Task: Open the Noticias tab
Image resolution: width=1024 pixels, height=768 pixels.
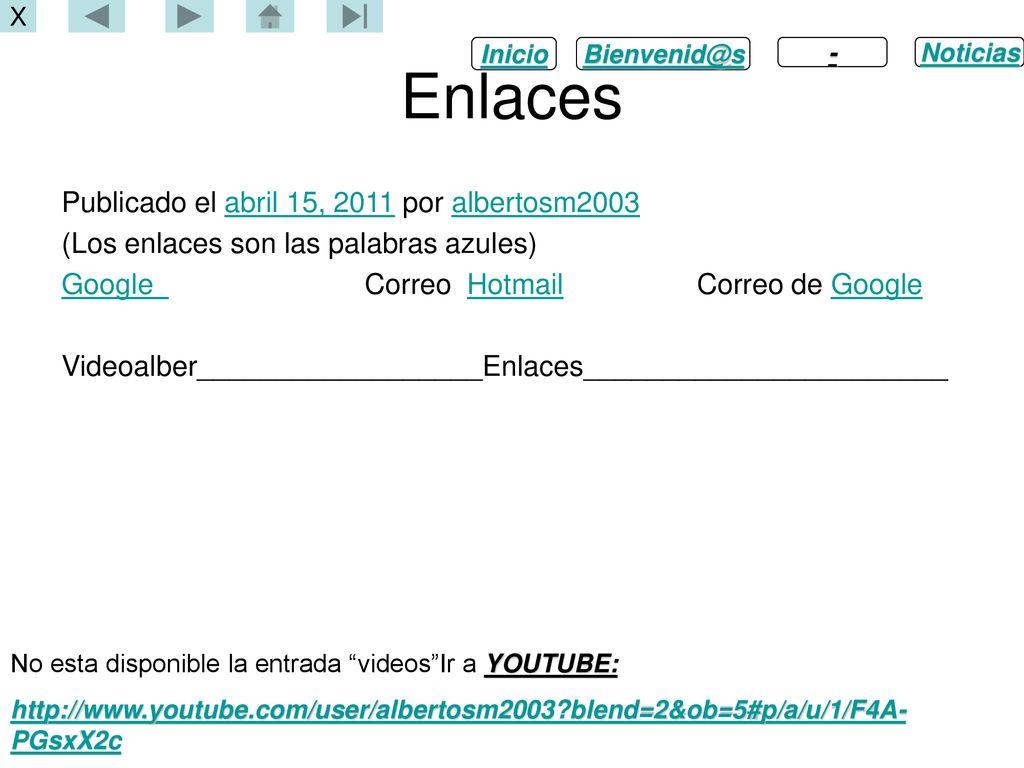Action: click(x=969, y=52)
